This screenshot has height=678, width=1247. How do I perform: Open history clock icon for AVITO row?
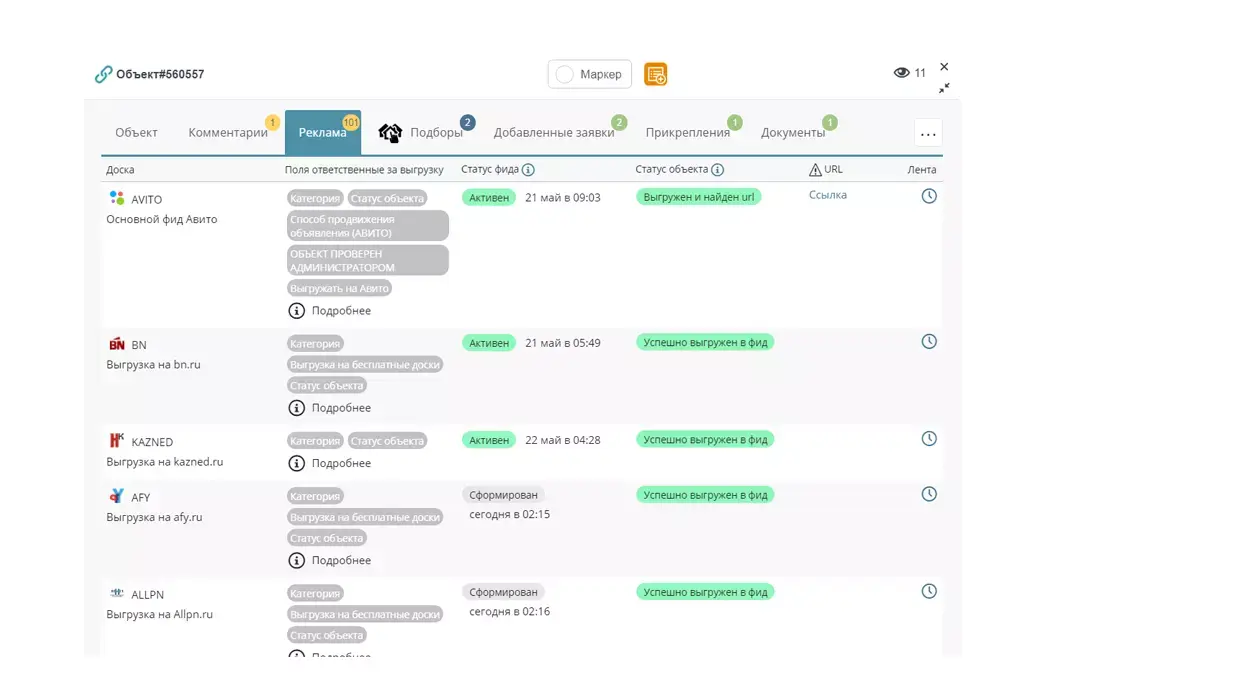928,196
